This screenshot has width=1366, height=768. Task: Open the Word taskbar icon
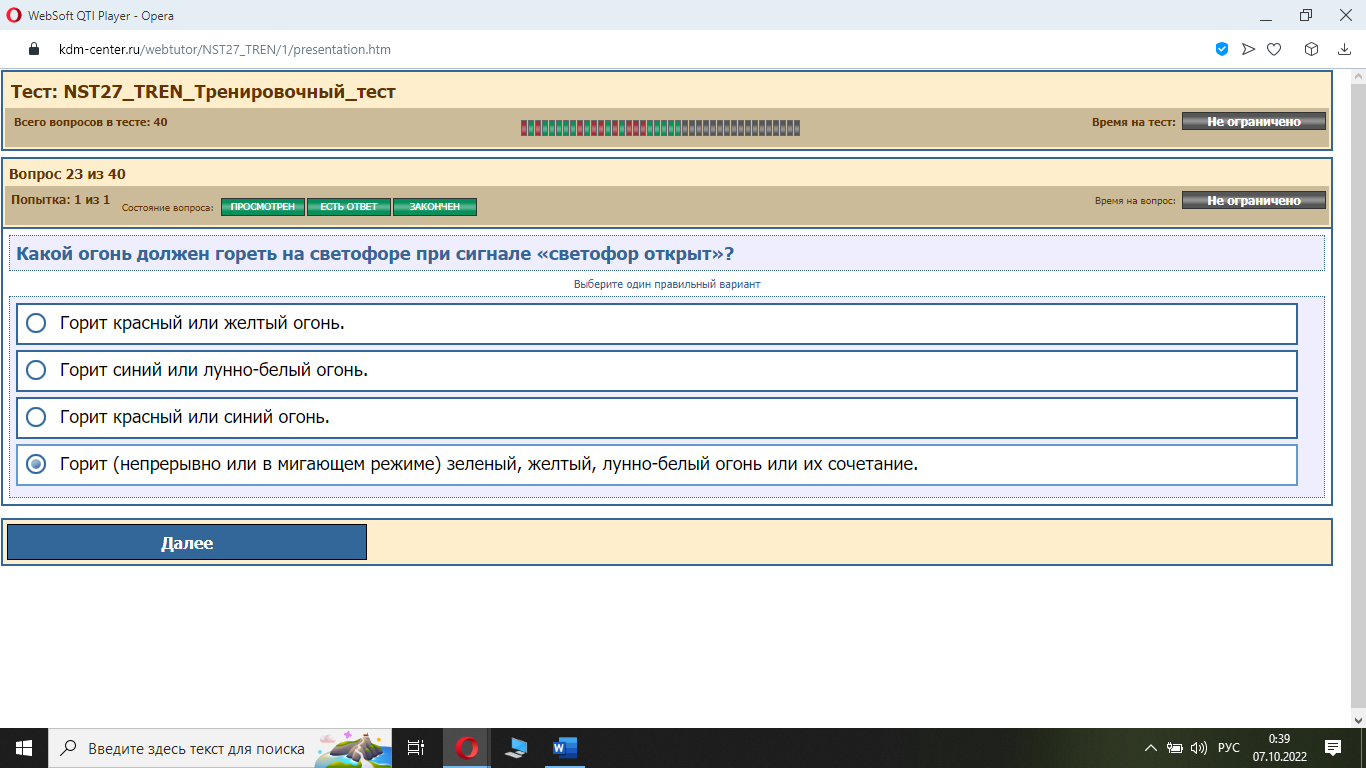(x=564, y=748)
